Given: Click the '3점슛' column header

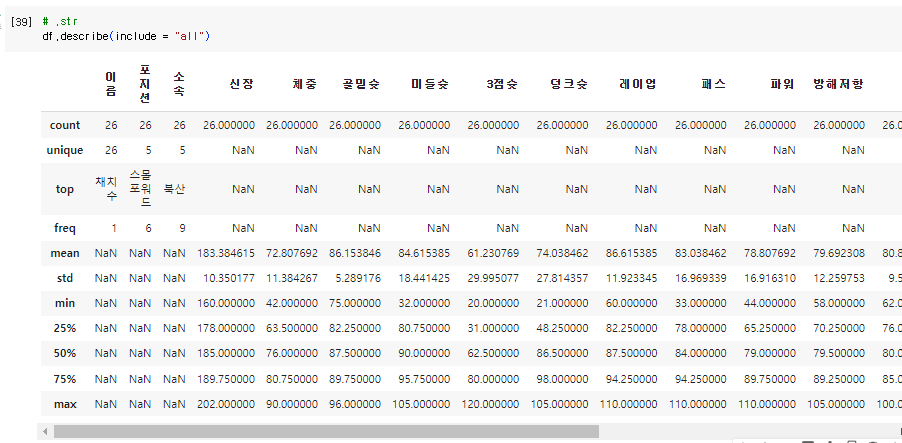Looking at the screenshot, I should [x=502, y=84].
